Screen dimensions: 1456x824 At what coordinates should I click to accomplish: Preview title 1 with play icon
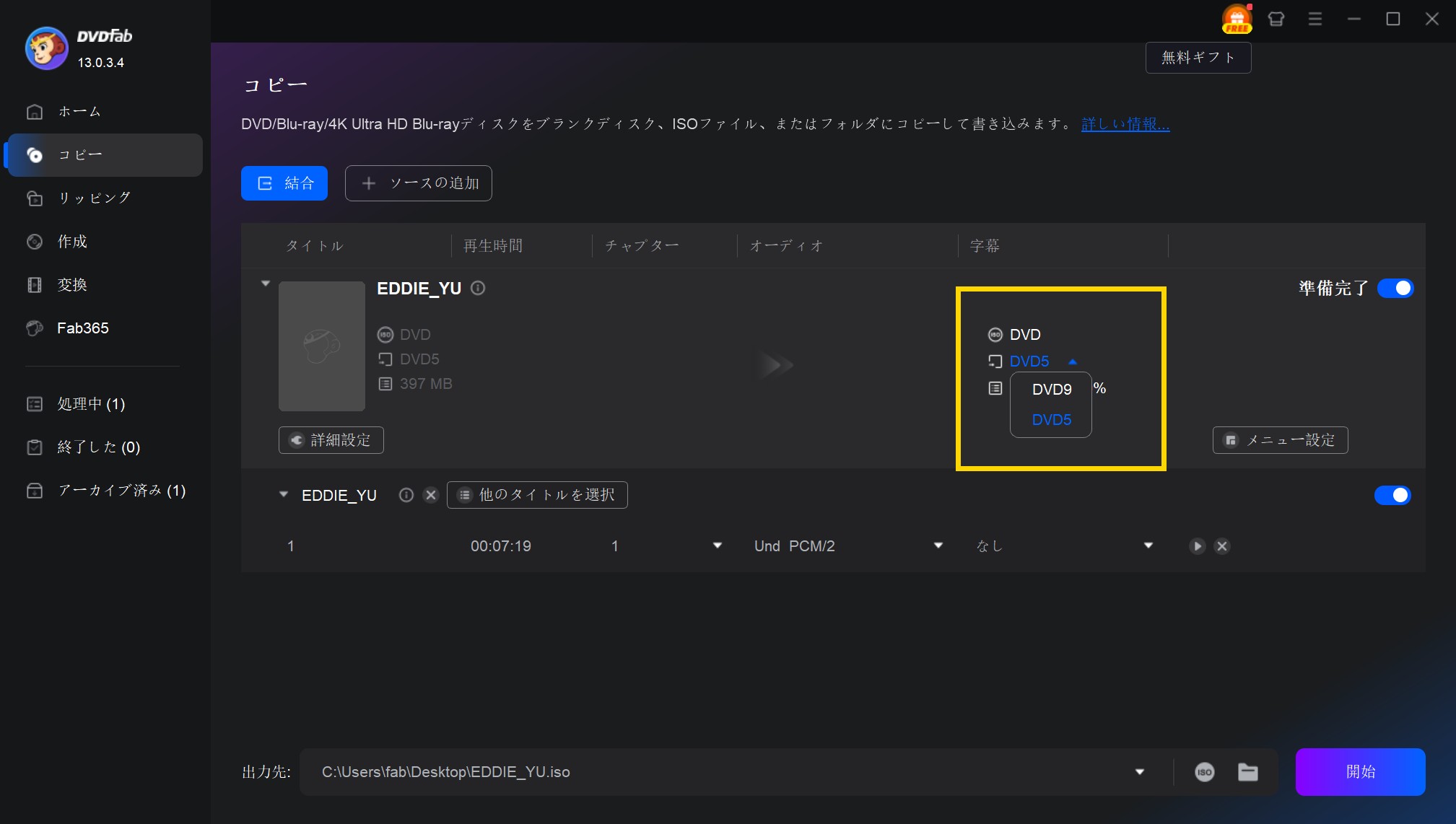(1198, 546)
